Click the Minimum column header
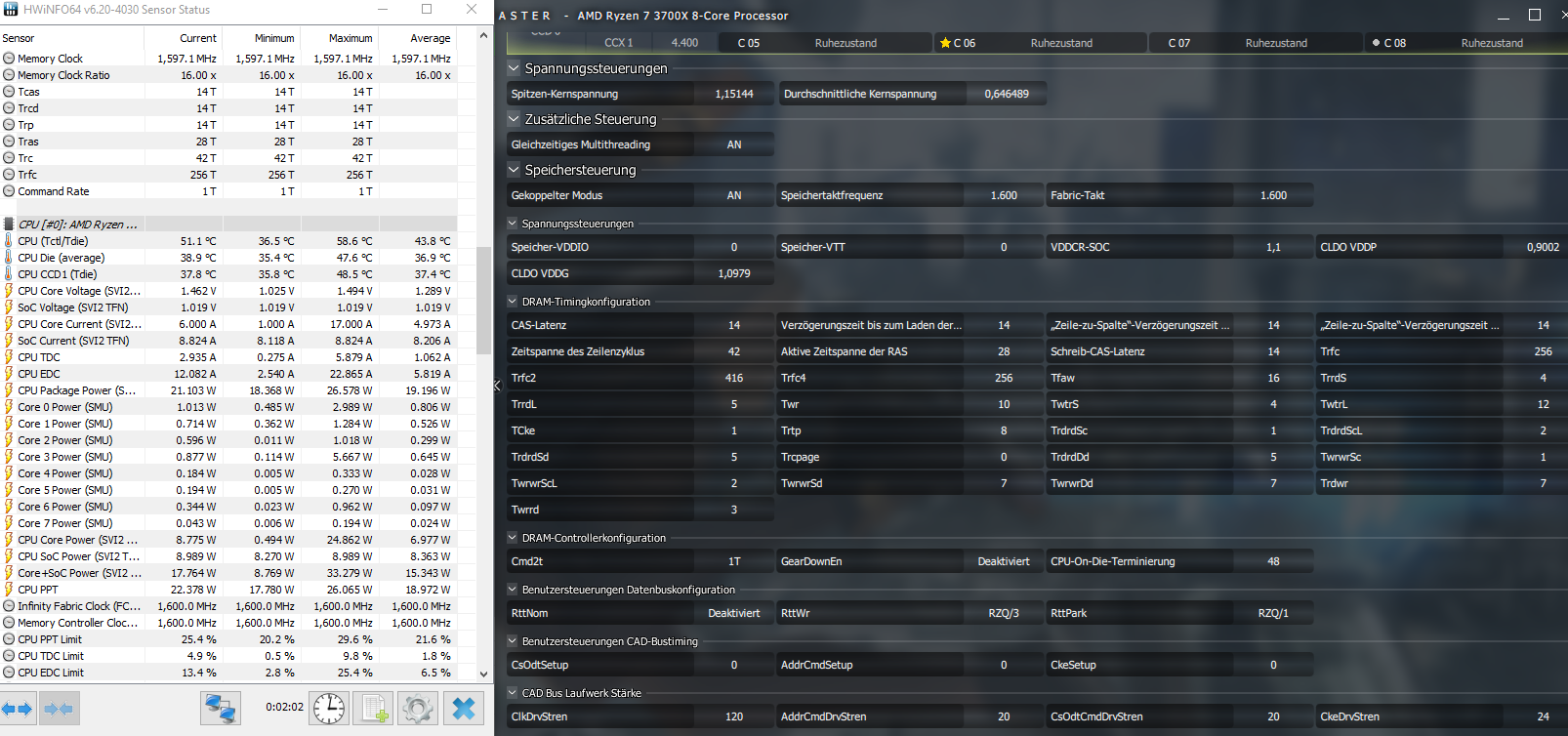 [x=261, y=38]
